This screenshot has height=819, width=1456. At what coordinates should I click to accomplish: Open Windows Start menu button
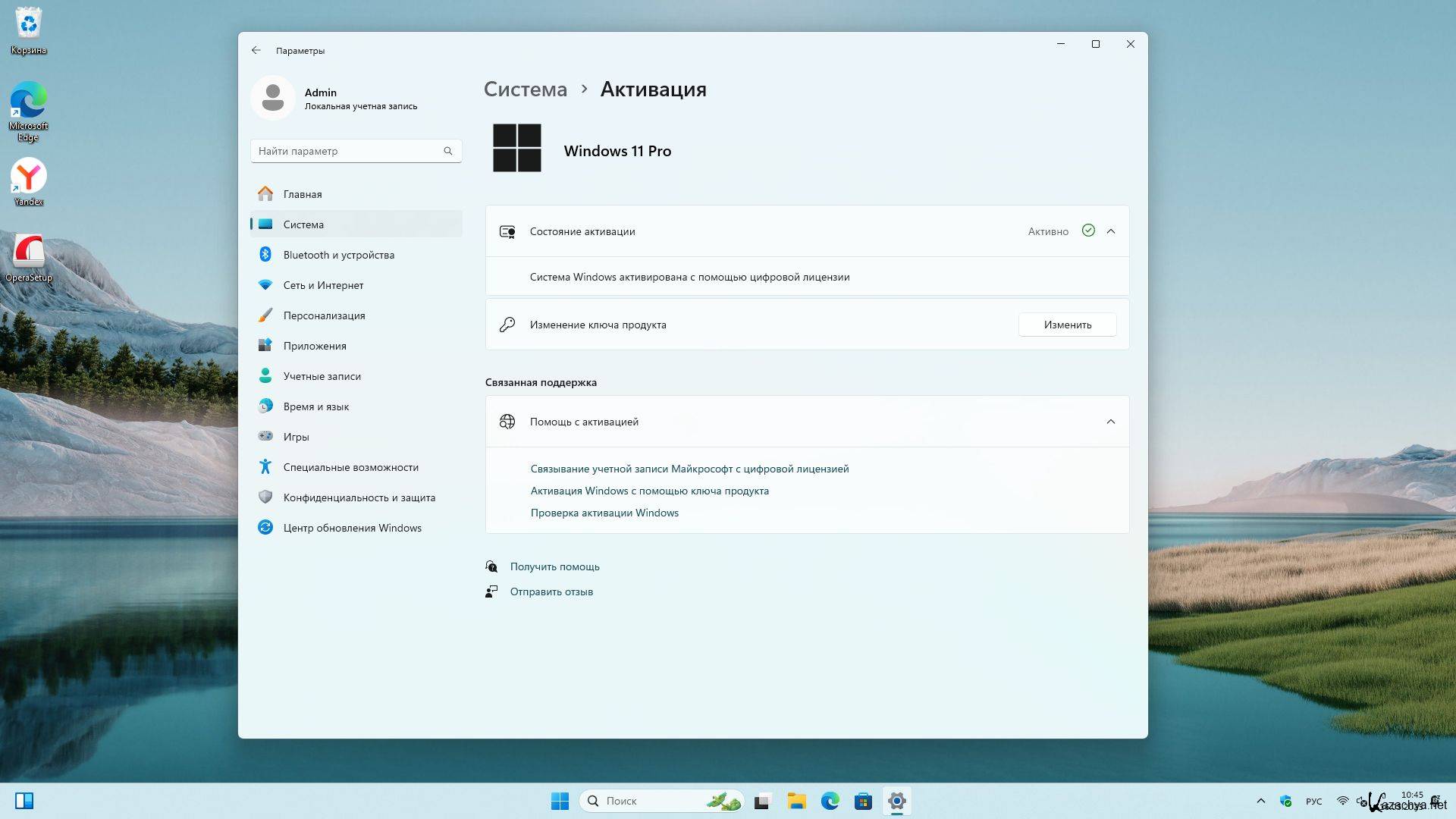click(560, 801)
